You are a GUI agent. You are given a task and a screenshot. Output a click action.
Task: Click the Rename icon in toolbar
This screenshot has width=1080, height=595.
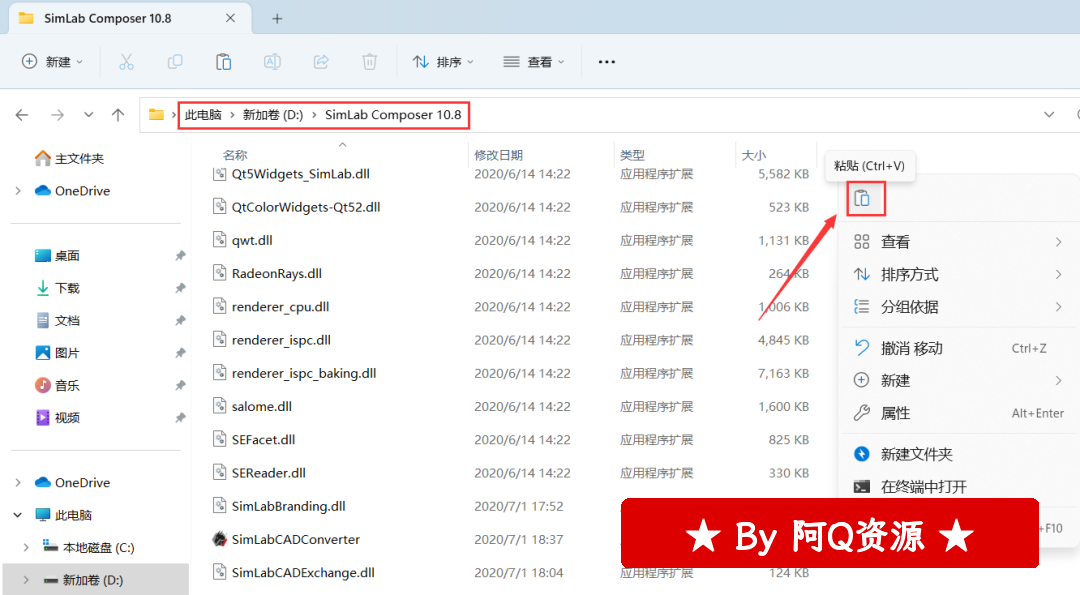coord(272,62)
